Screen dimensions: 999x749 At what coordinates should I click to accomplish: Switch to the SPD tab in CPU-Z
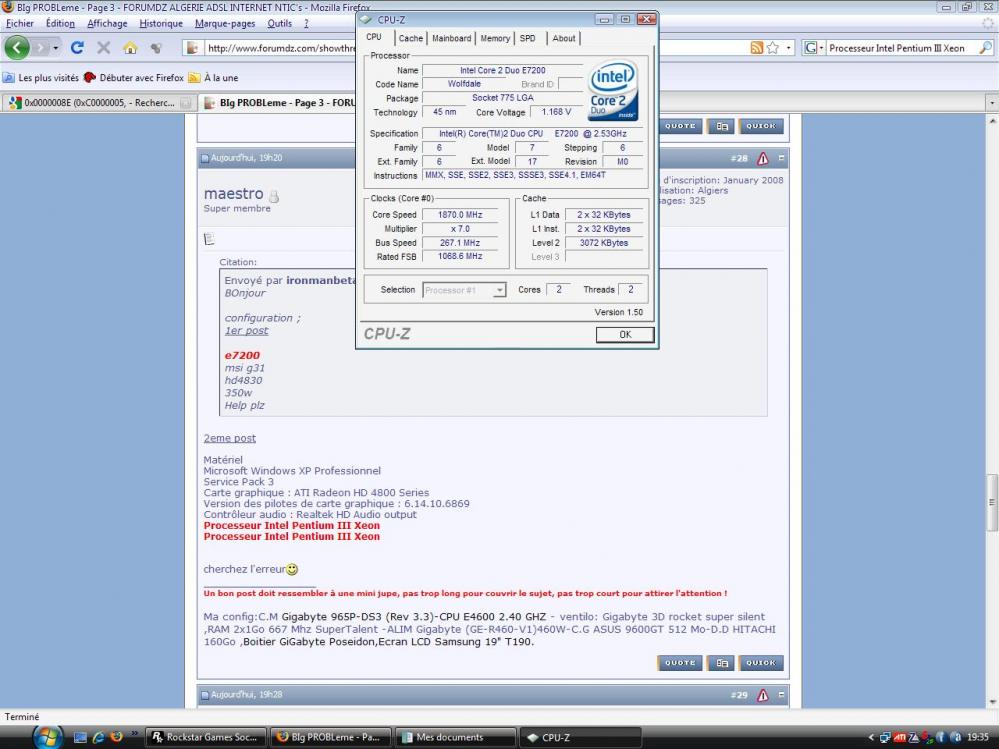tap(528, 38)
